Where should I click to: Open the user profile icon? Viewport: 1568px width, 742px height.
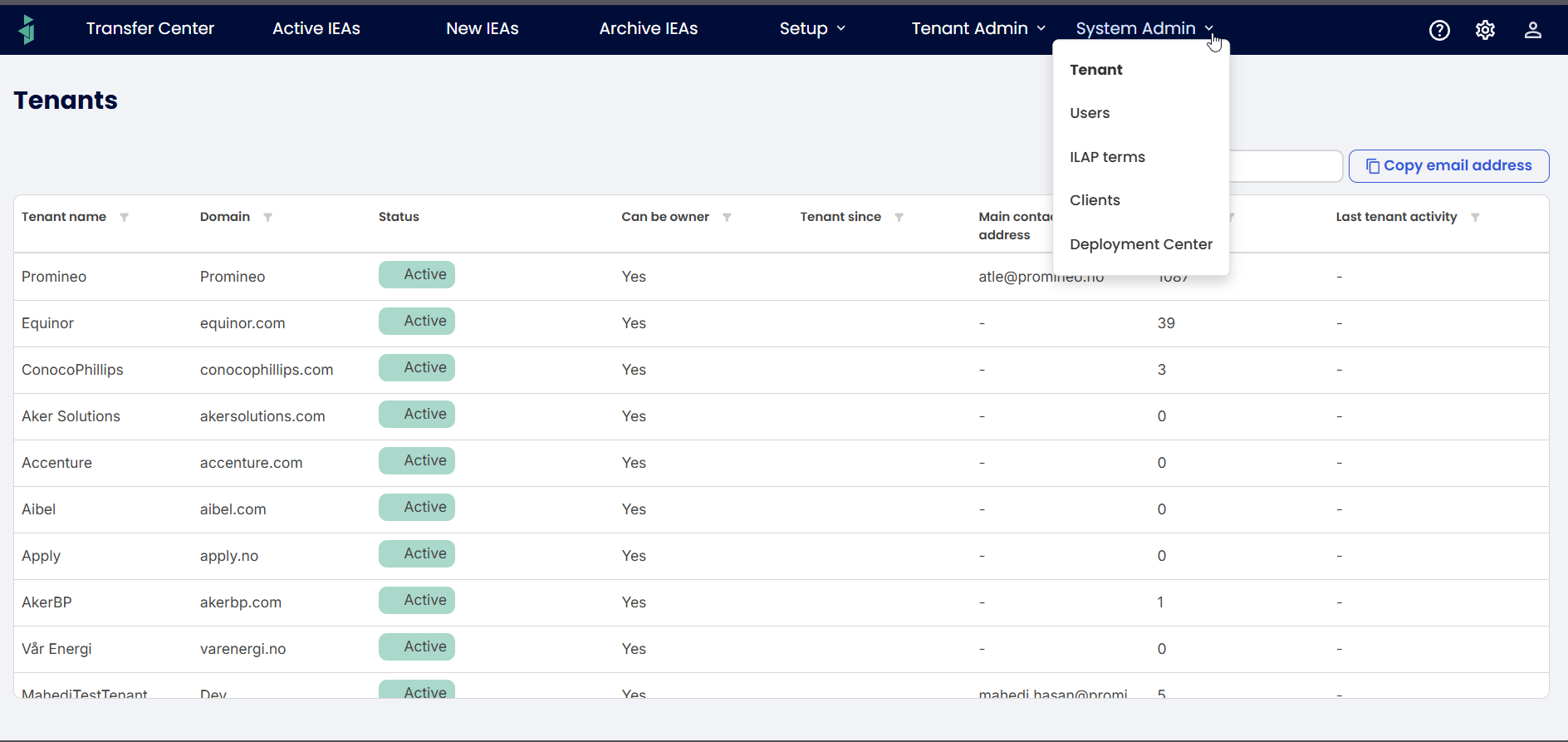pyautogui.click(x=1532, y=30)
